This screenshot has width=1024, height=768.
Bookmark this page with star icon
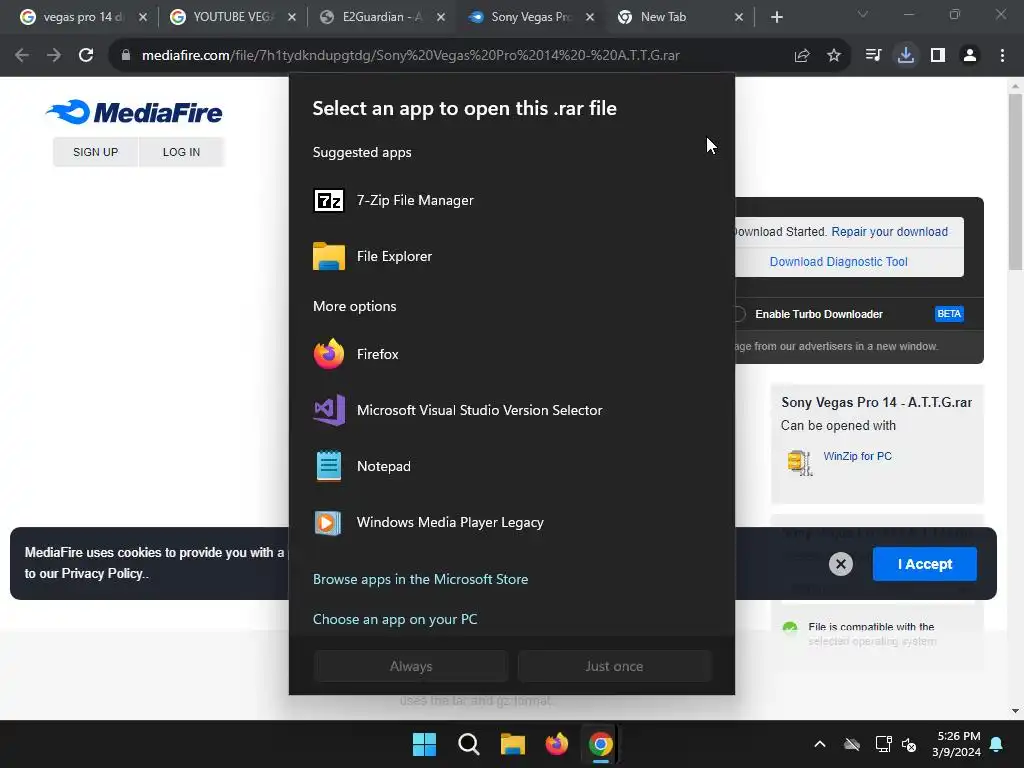click(834, 56)
